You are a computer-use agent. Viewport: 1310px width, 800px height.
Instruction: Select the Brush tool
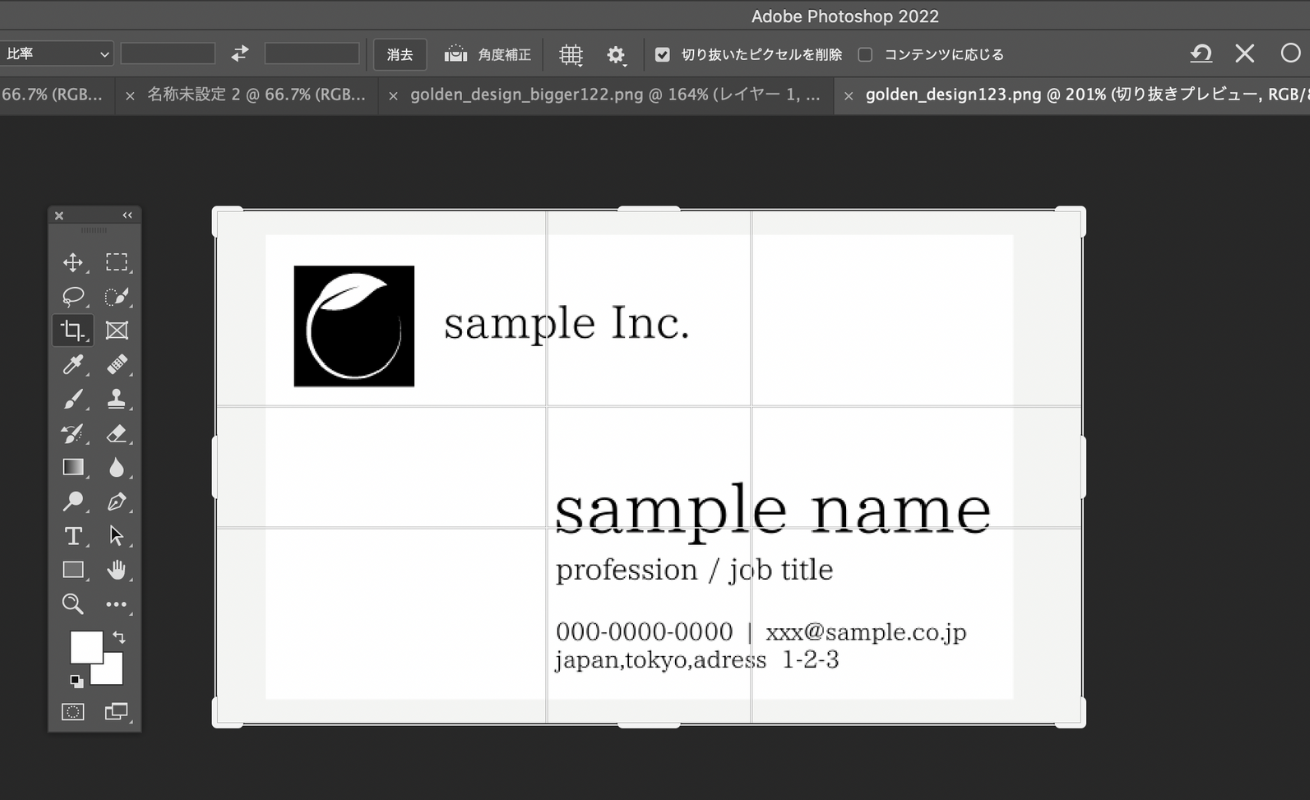coord(73,399)
